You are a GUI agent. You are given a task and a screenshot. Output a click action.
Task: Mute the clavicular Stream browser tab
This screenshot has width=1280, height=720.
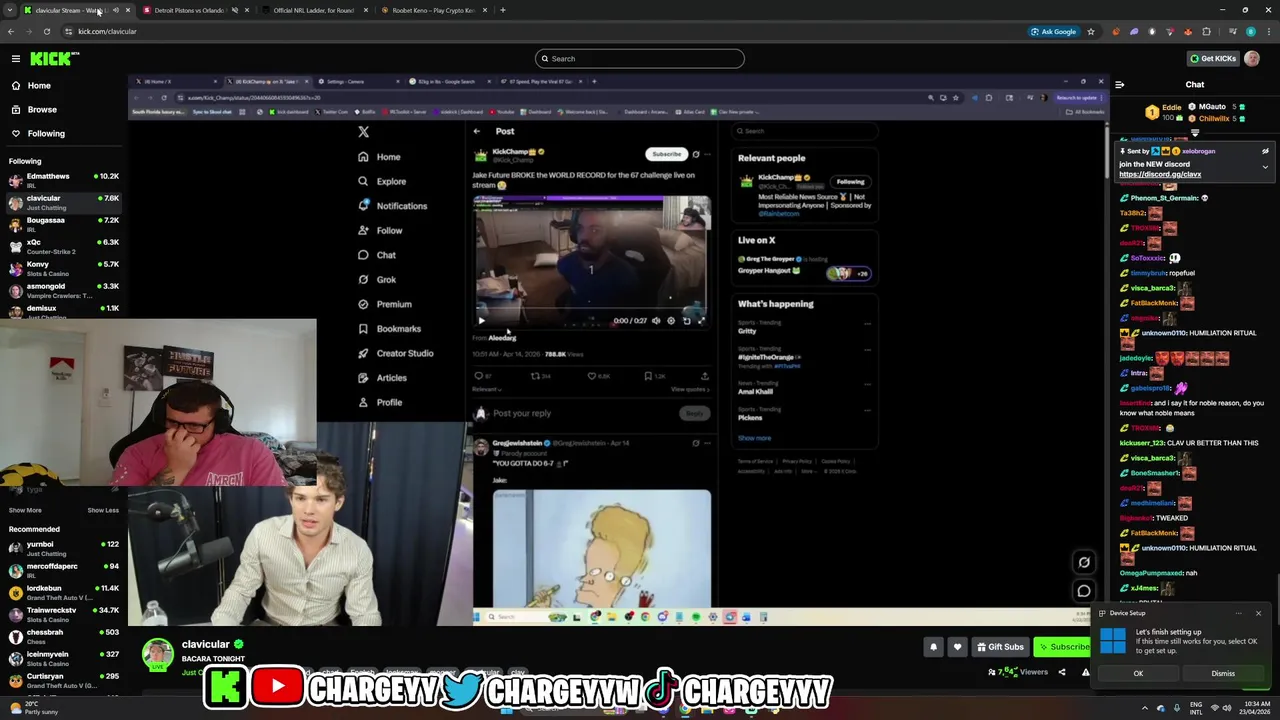(115, 10)
